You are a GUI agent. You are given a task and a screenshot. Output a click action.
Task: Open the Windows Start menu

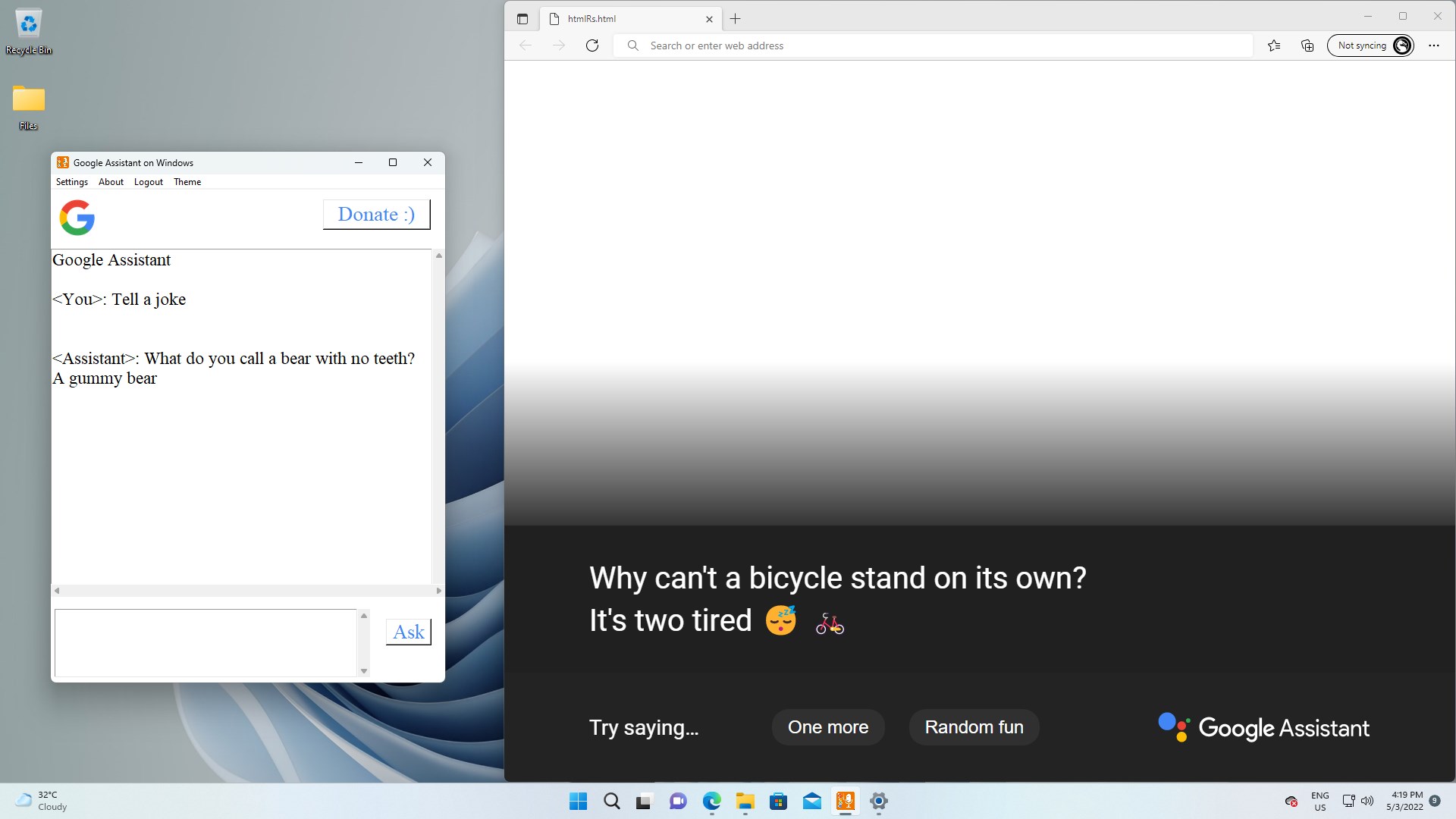pos(578,801)
